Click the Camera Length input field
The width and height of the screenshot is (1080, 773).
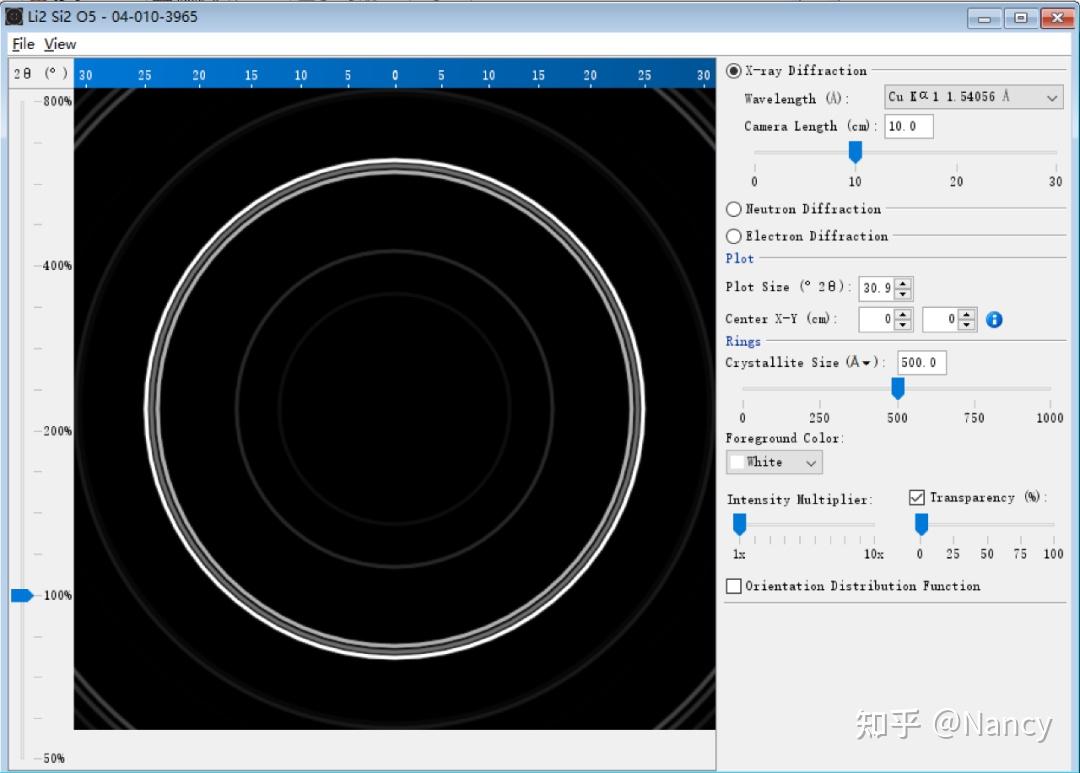(x=908, y=127)
